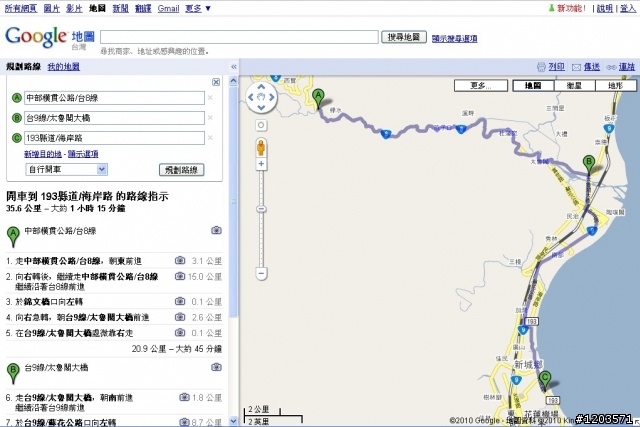Click scroll down arrow of directions panel
640x427 pixels.
[x=233, y=420]
